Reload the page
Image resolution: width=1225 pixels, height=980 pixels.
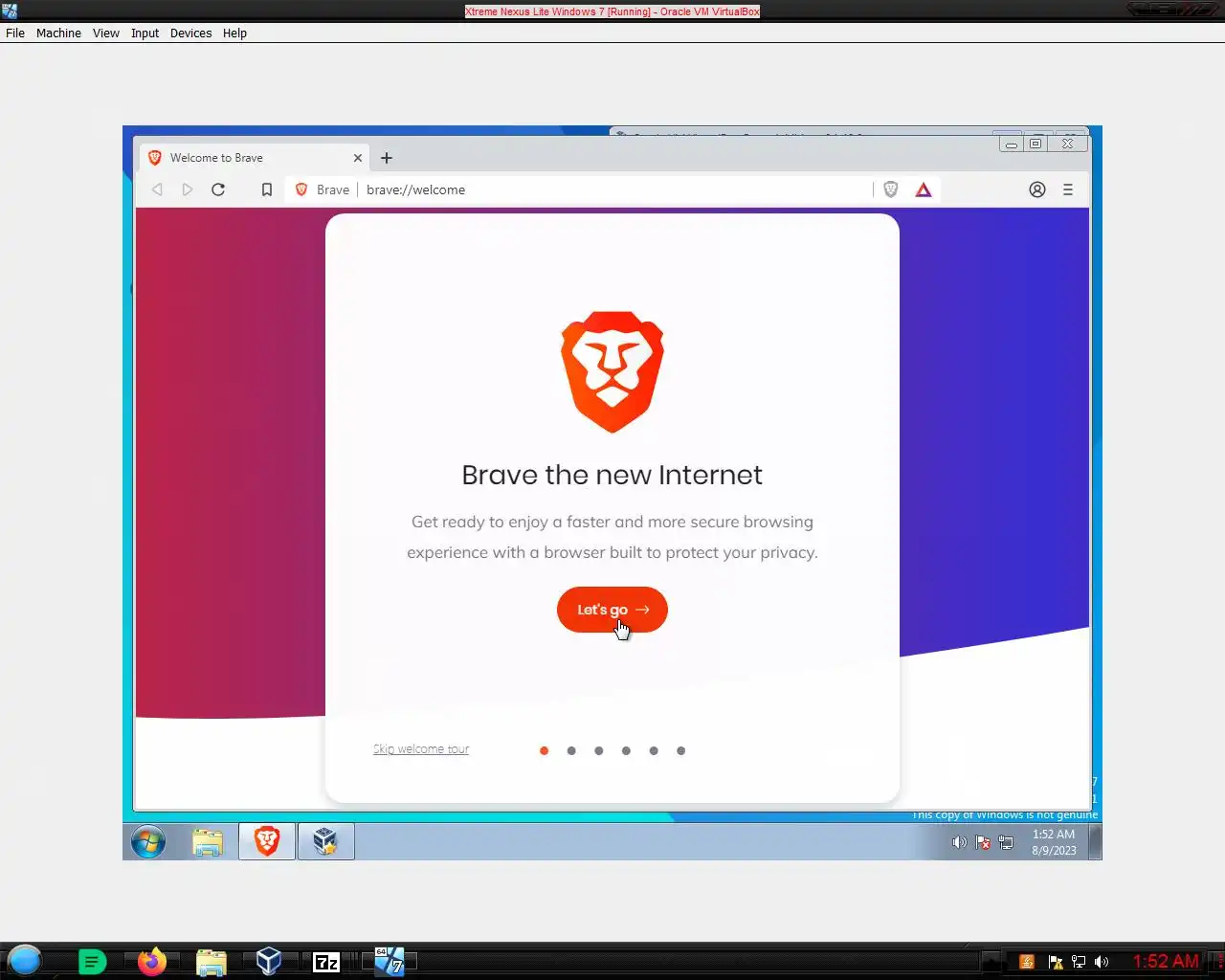coord(218,189)
